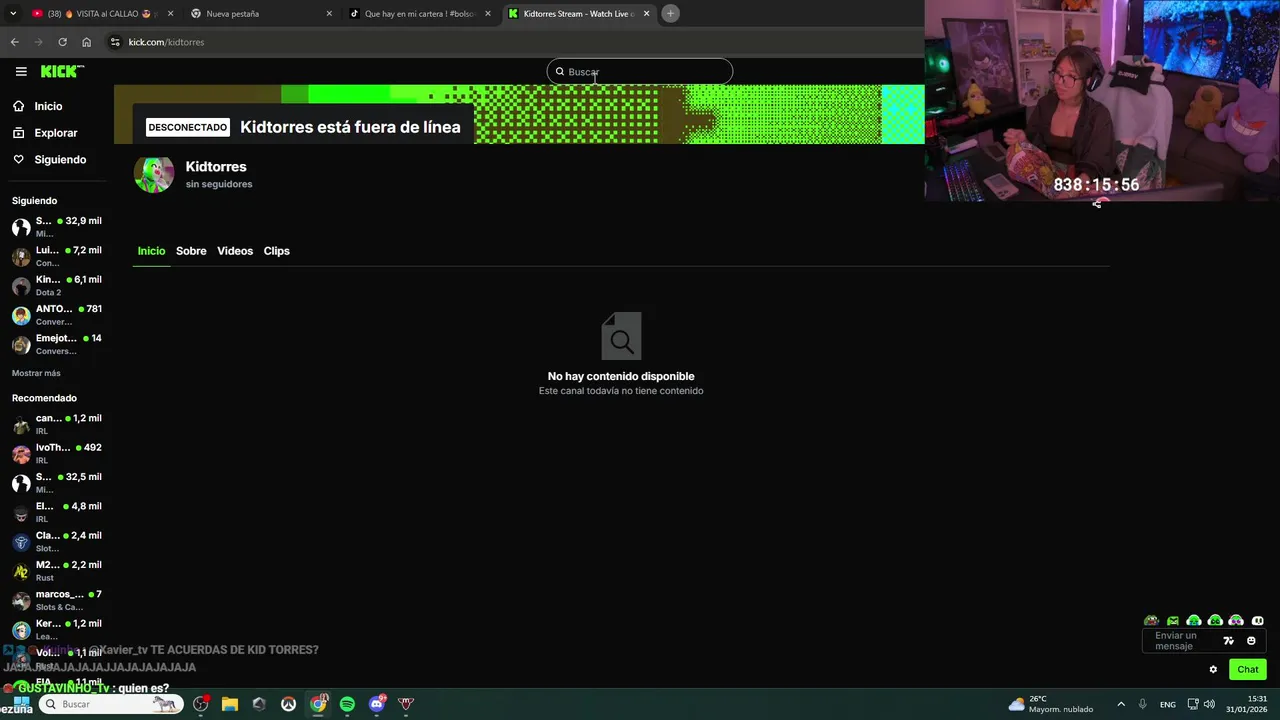Open followed channel with 32,9 mil viewers
The width and height of the screenshot is (1280, 720).
point(57,227)
